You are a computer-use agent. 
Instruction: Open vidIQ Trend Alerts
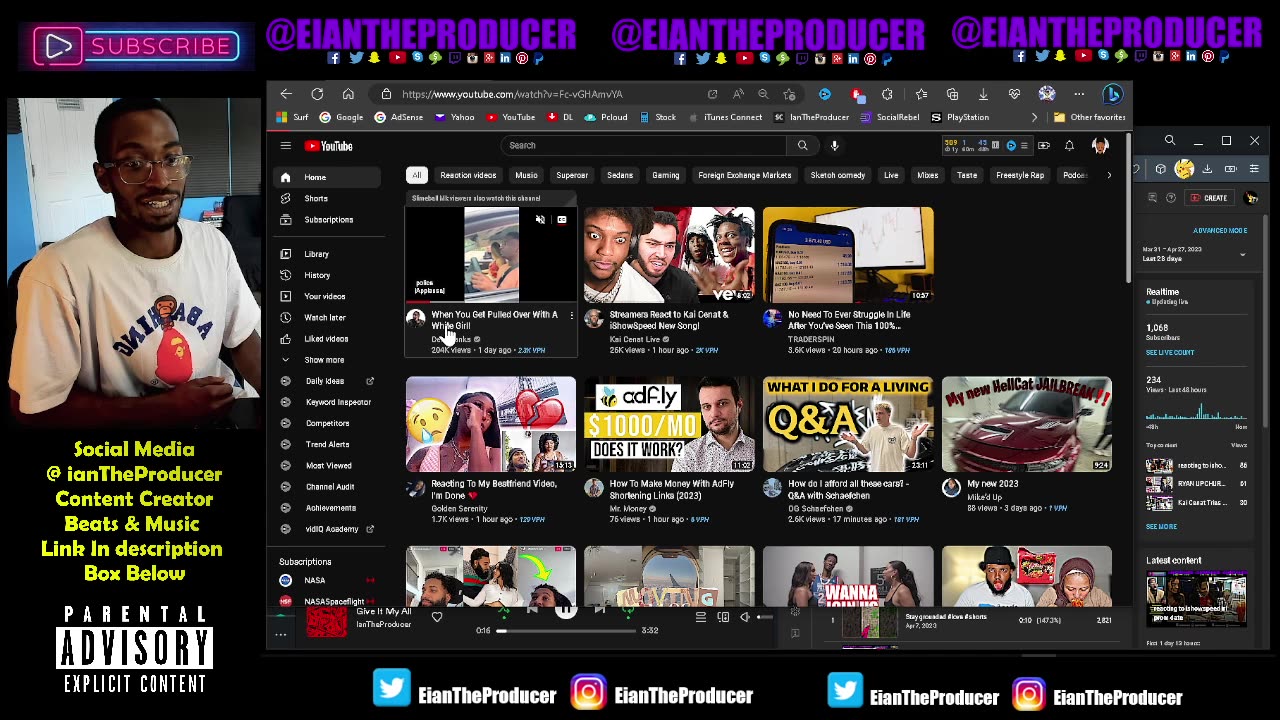(x=328, y=444)
